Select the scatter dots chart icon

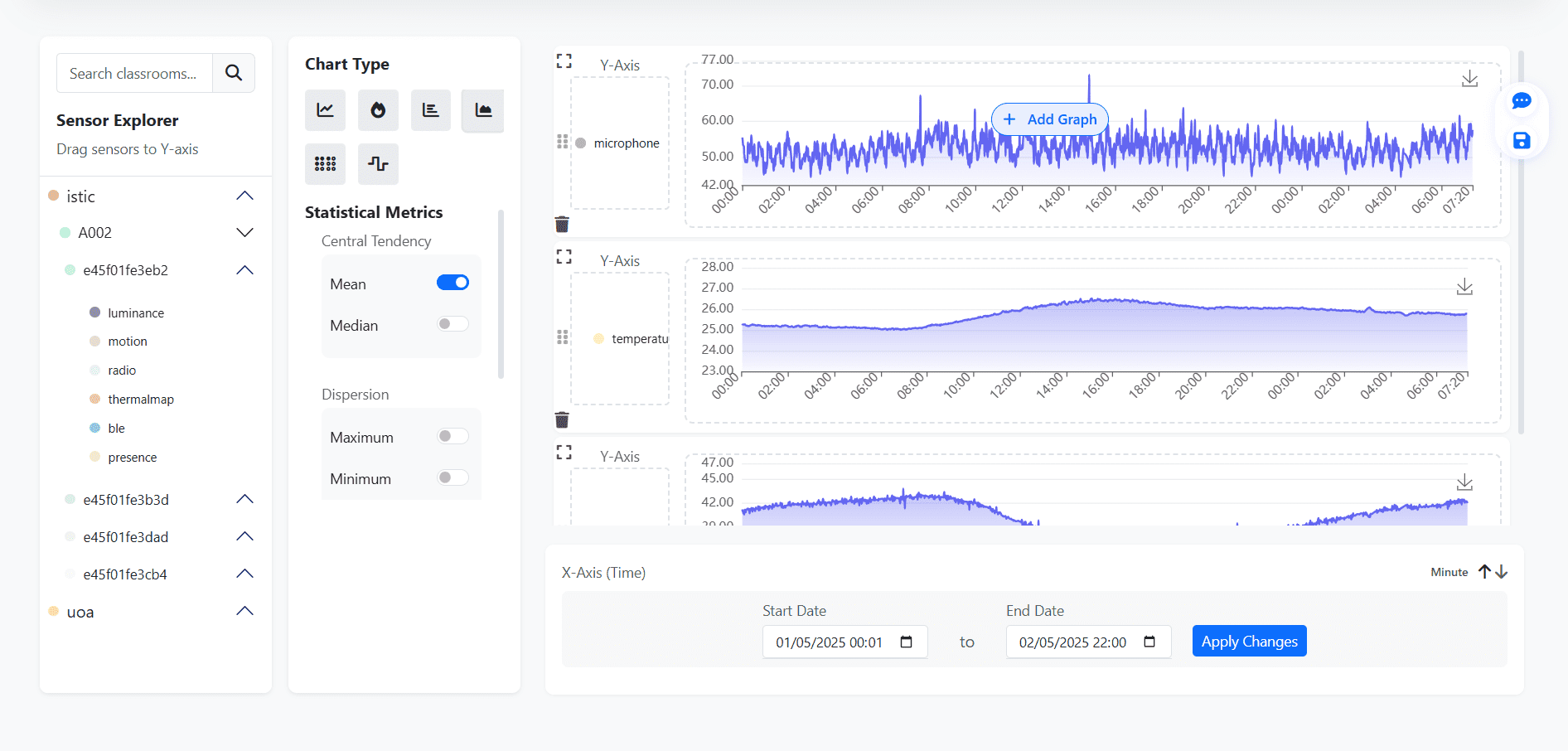click(325, 163)
